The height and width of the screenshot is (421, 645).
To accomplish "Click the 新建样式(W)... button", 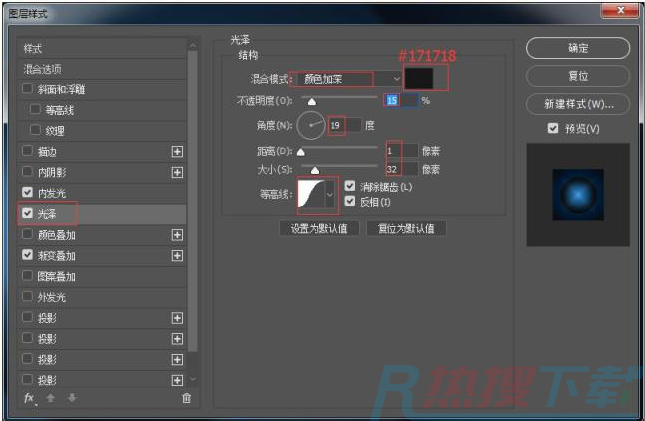I will tap(577, 104).
